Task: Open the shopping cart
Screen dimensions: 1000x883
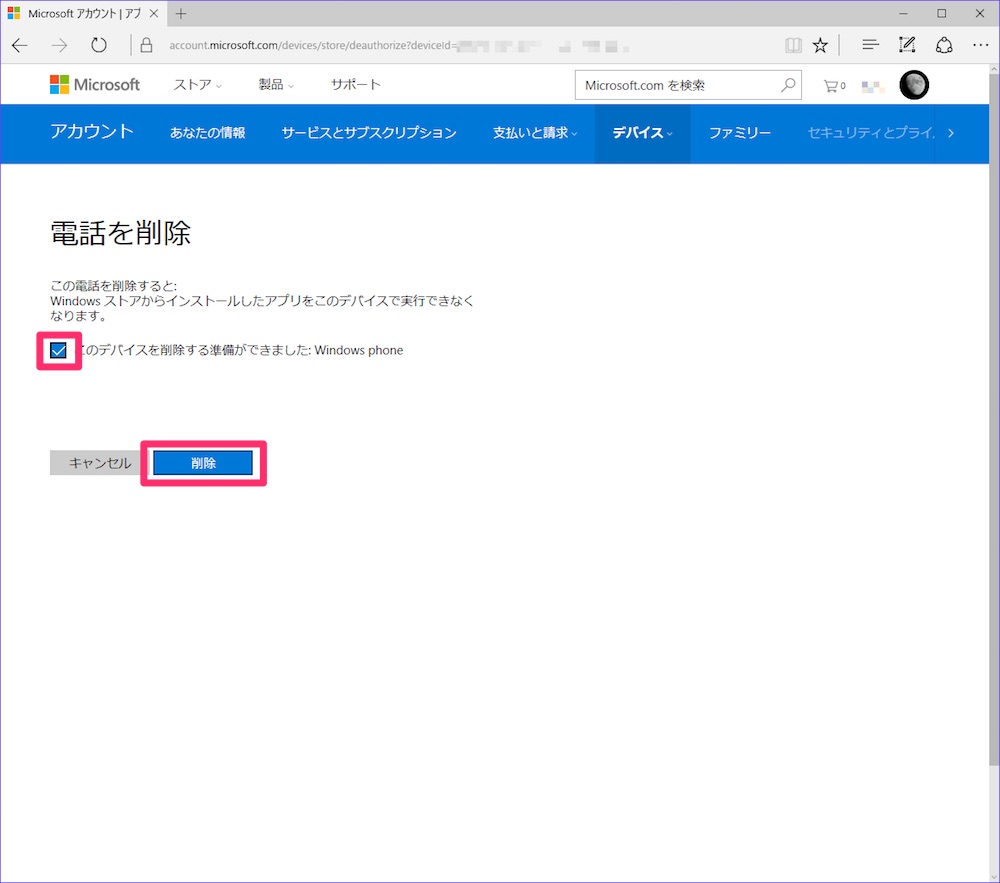Action: pos(834,85)
